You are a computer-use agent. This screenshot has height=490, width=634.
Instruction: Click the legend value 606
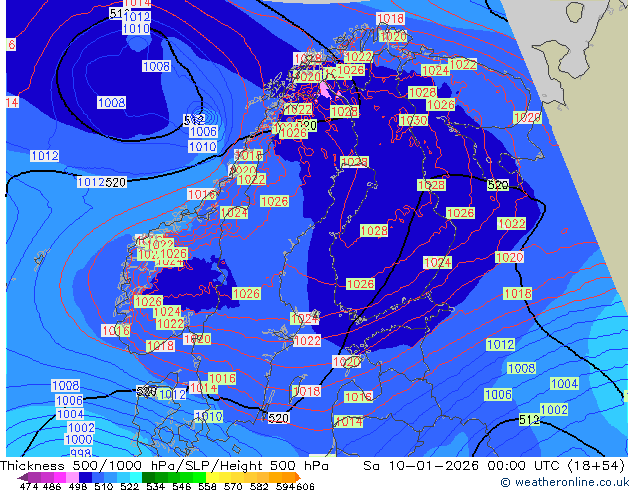305,486
